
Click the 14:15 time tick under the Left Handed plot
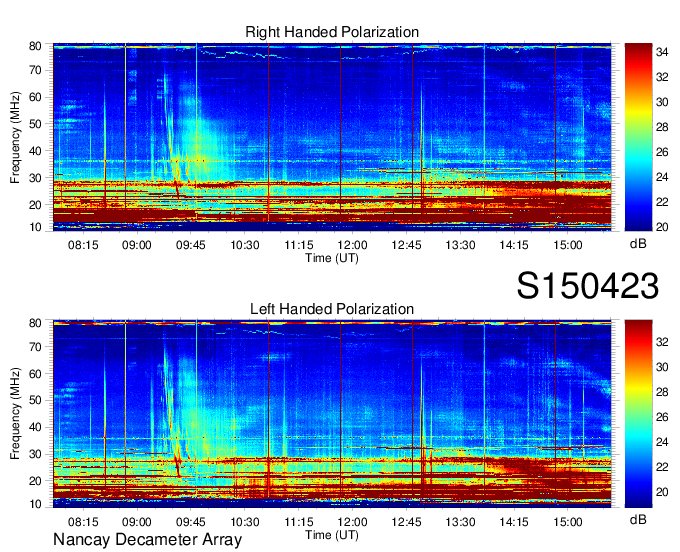(x=514, y=522)
